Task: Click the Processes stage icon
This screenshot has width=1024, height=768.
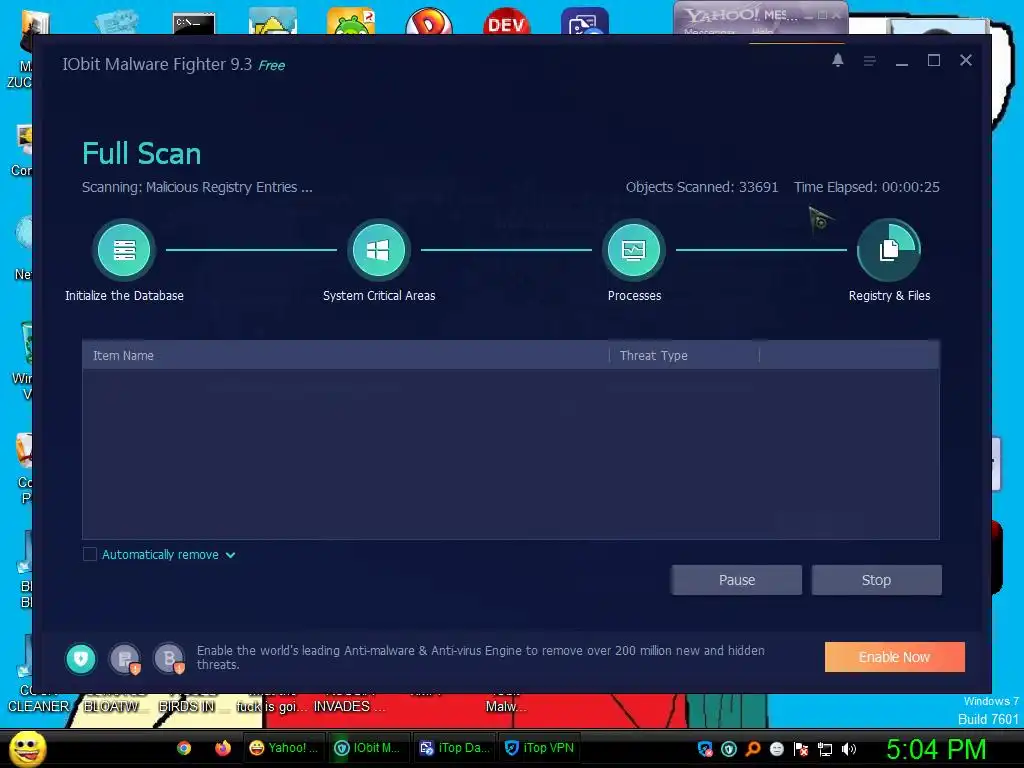Action: click(x=633, y=250)
